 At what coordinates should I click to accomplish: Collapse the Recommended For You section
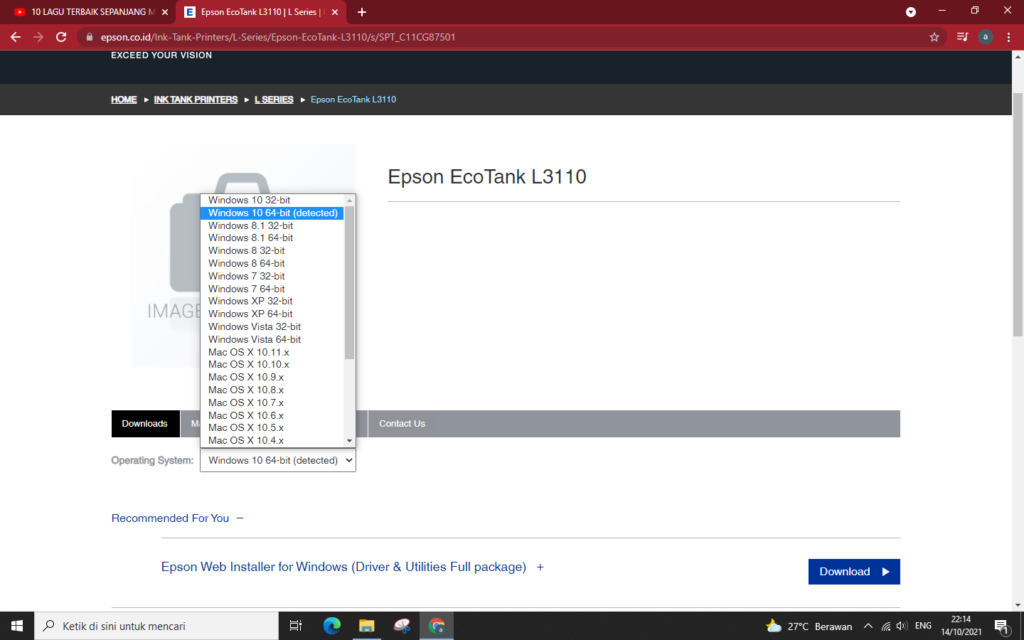coord(239,518)
